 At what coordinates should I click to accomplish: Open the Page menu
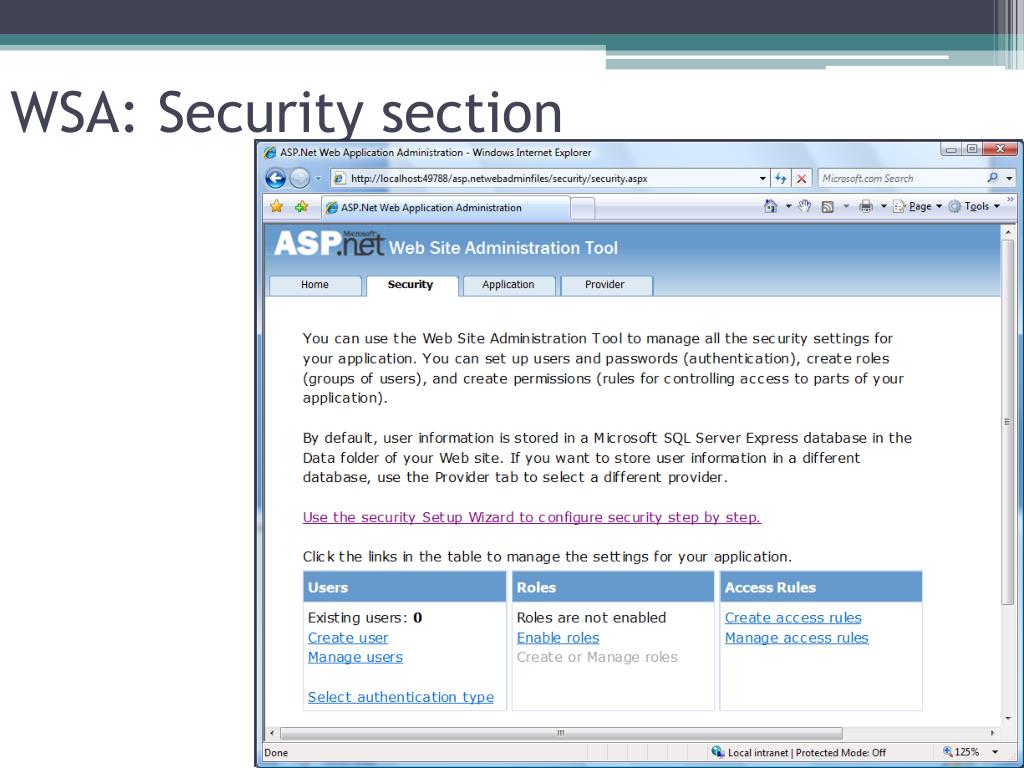pyautogui.click(x=918, y=206)
